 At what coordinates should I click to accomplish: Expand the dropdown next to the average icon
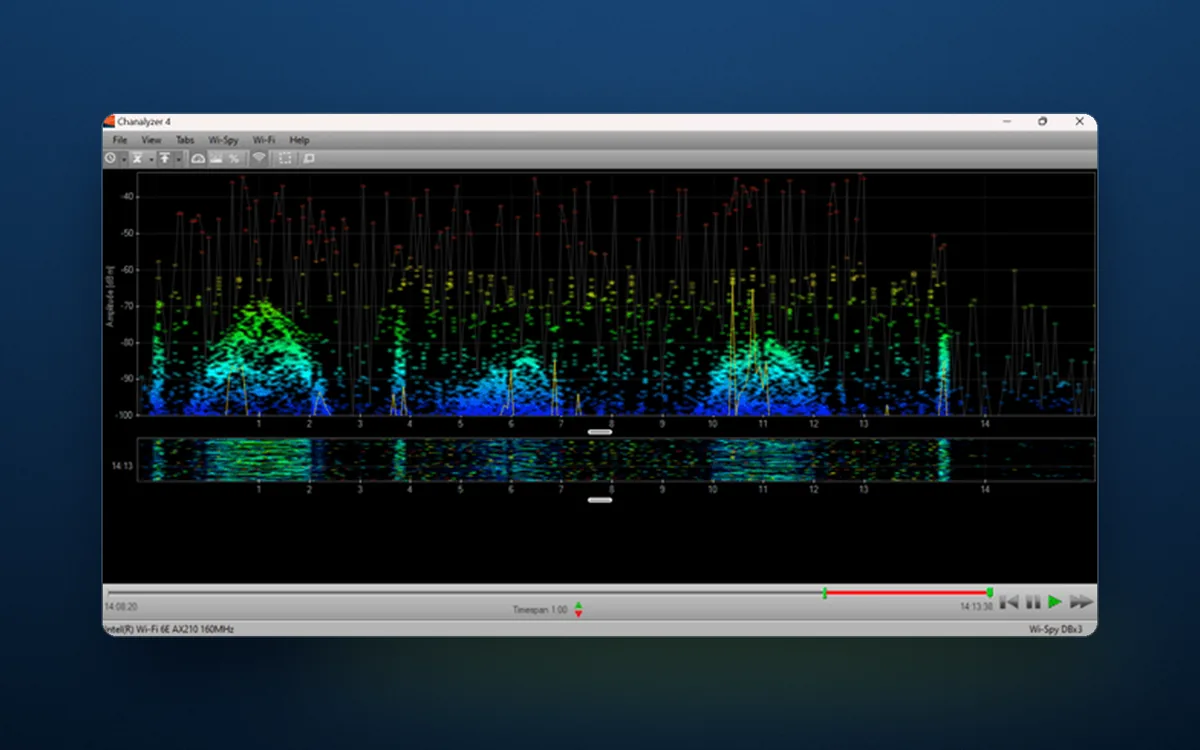[151, 159]
